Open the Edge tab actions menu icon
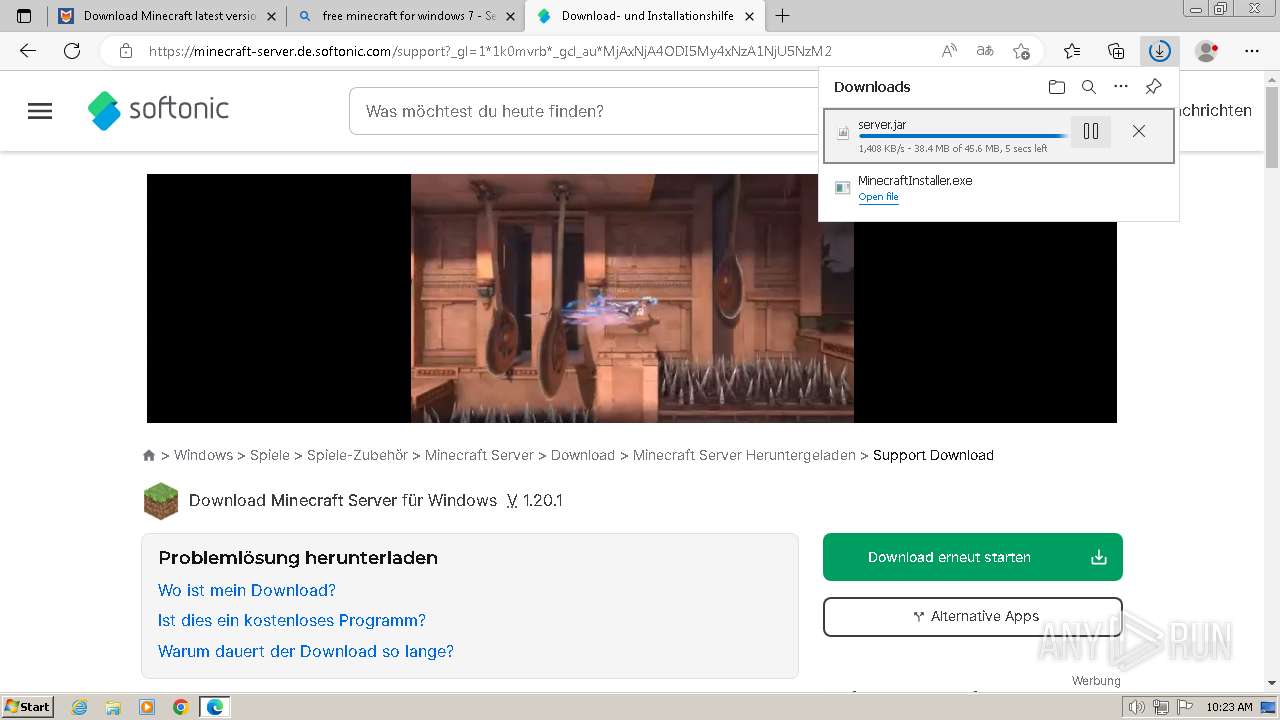The width and height of the screenshot is (1280, 720). (x=24, y=16)
